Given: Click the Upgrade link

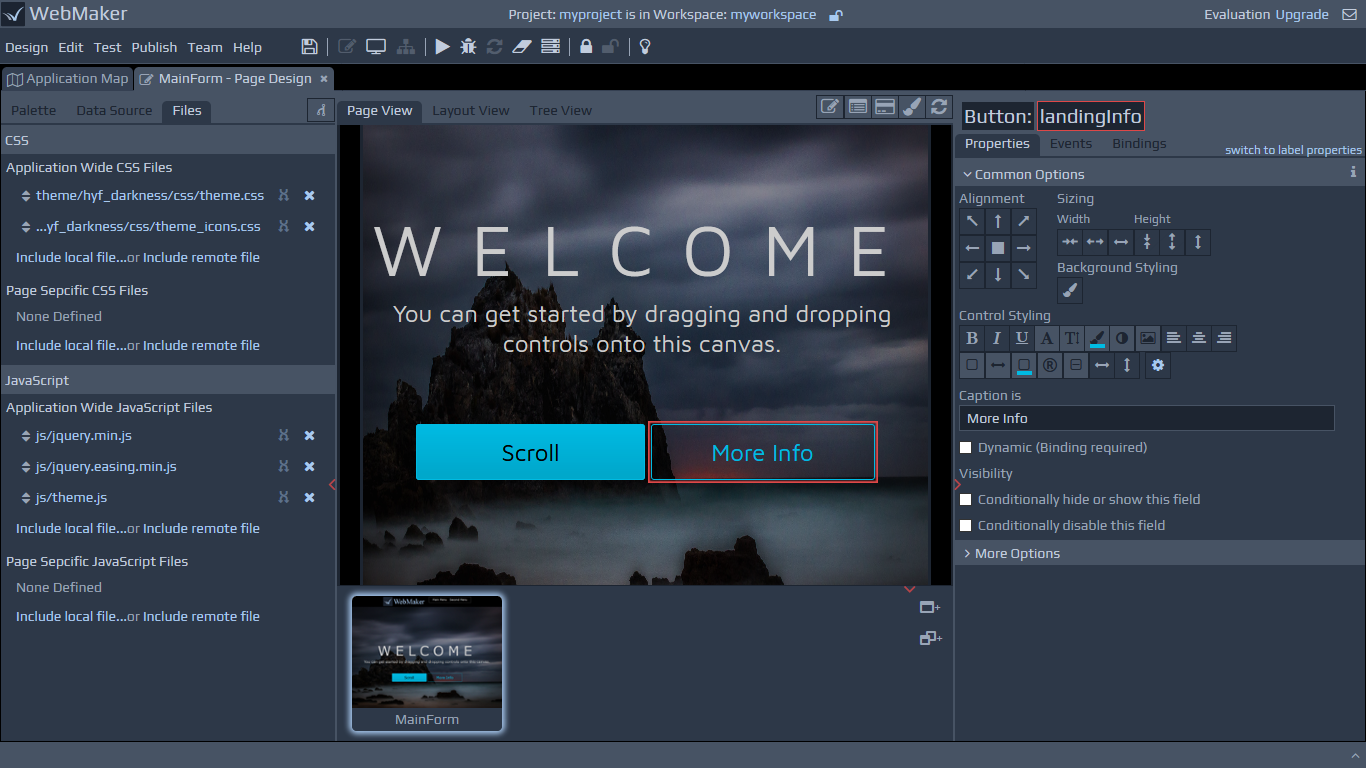Looking at the screenshot, I should 1302,14.
